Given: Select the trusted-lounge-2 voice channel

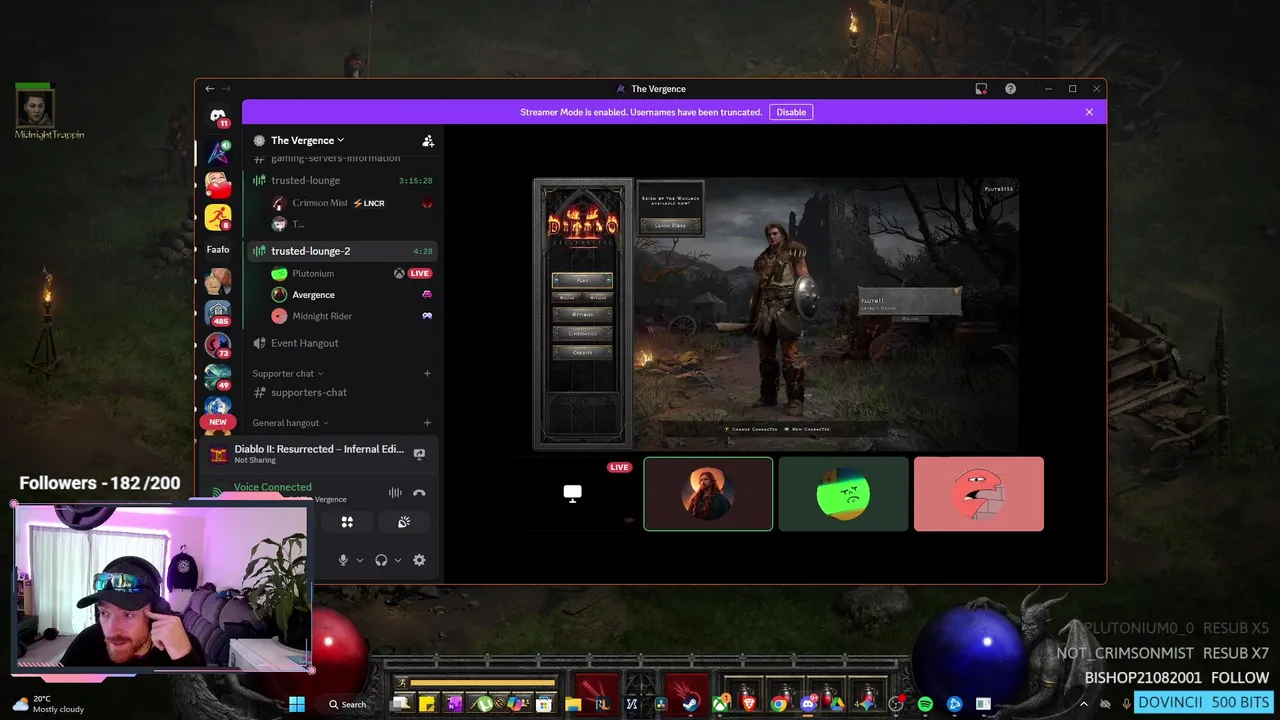Looking at the screenshot, I should (x=342, y=251).
